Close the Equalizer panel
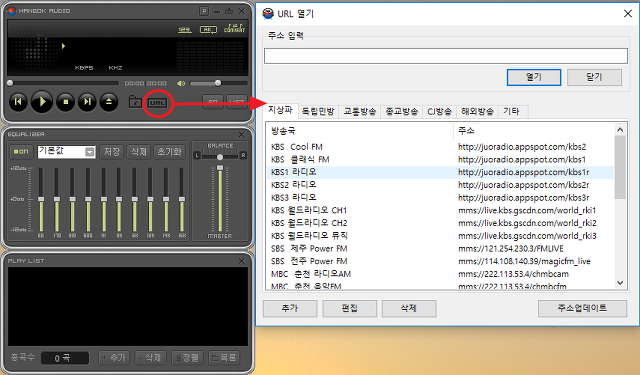 click(x=242, y=134)
